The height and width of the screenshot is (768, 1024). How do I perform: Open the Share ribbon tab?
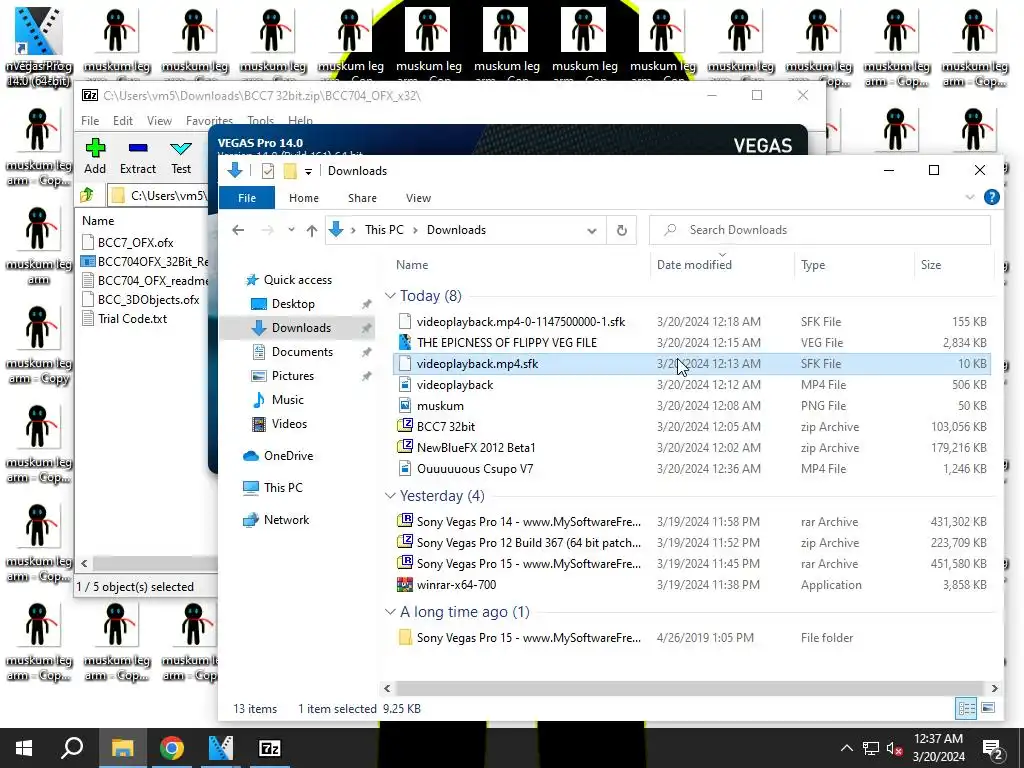tap(362, 198)
